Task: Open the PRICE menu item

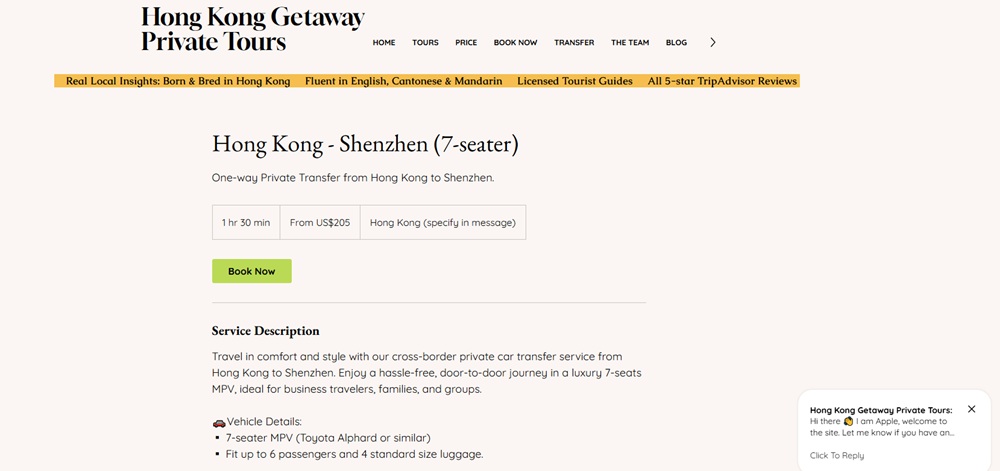Action: (x=466, y=43)
